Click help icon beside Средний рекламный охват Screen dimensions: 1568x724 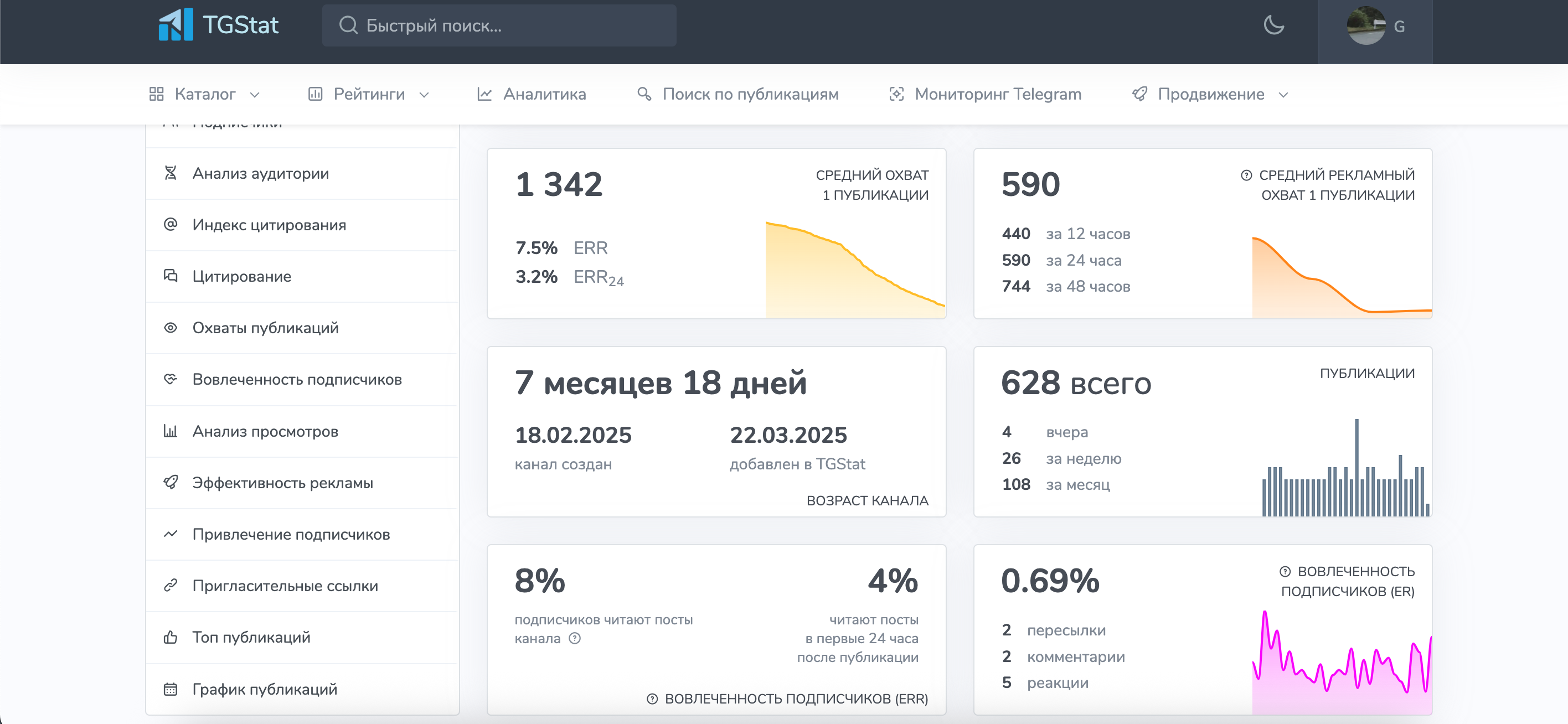click(1246, 175)
